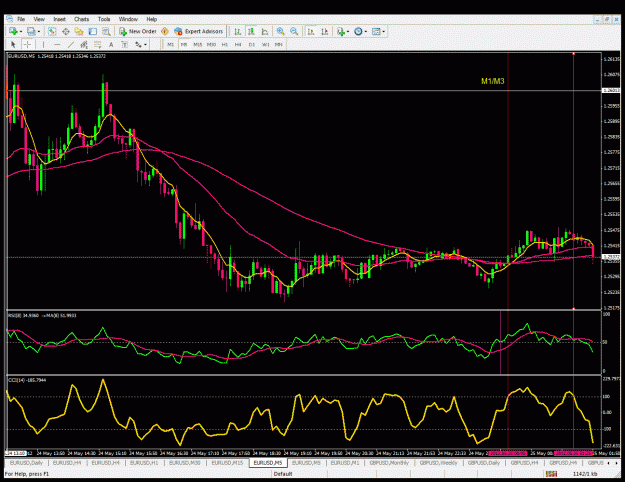
Task: Switch to the GBPUSD,Monthly chart tab
Action: (x=389, y=463)
